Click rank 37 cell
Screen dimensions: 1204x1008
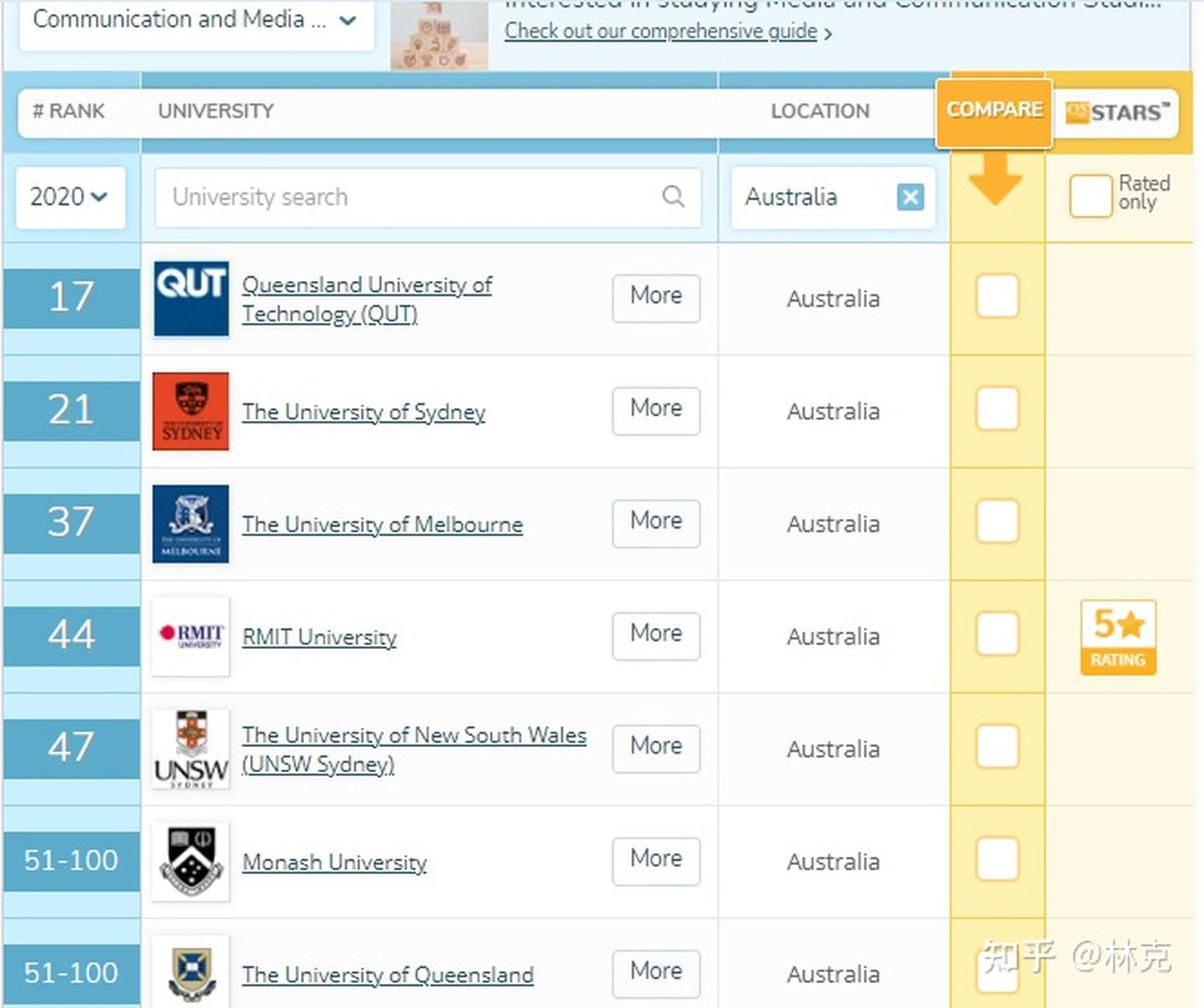tap(71, 523)
